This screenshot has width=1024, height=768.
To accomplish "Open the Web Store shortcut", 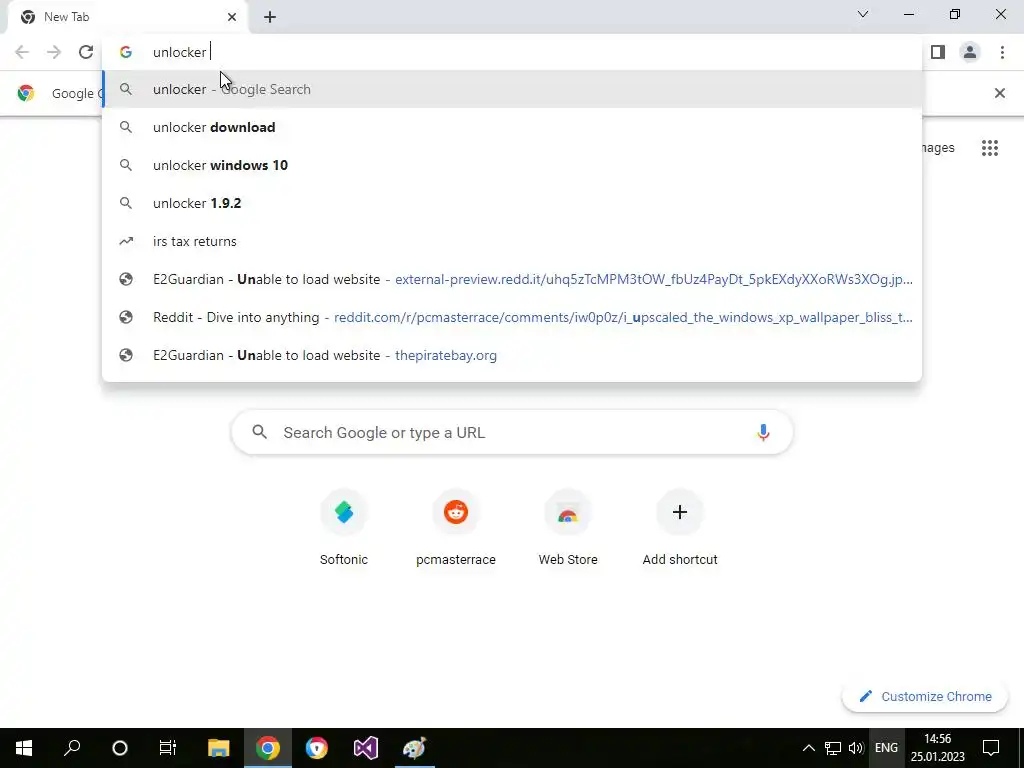I will (x=568, y=528).
